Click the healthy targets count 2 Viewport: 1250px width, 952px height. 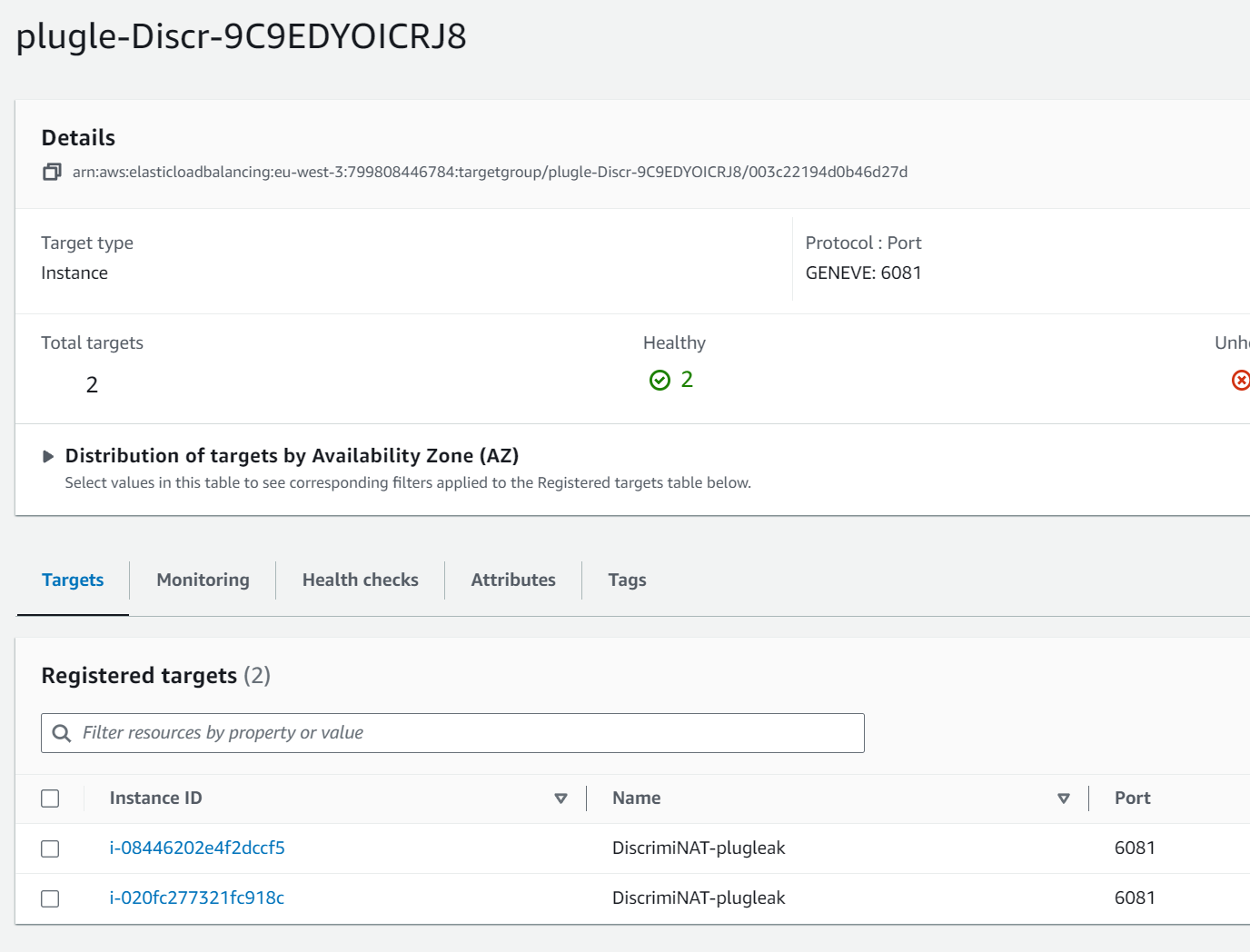[x=687, y=380]
